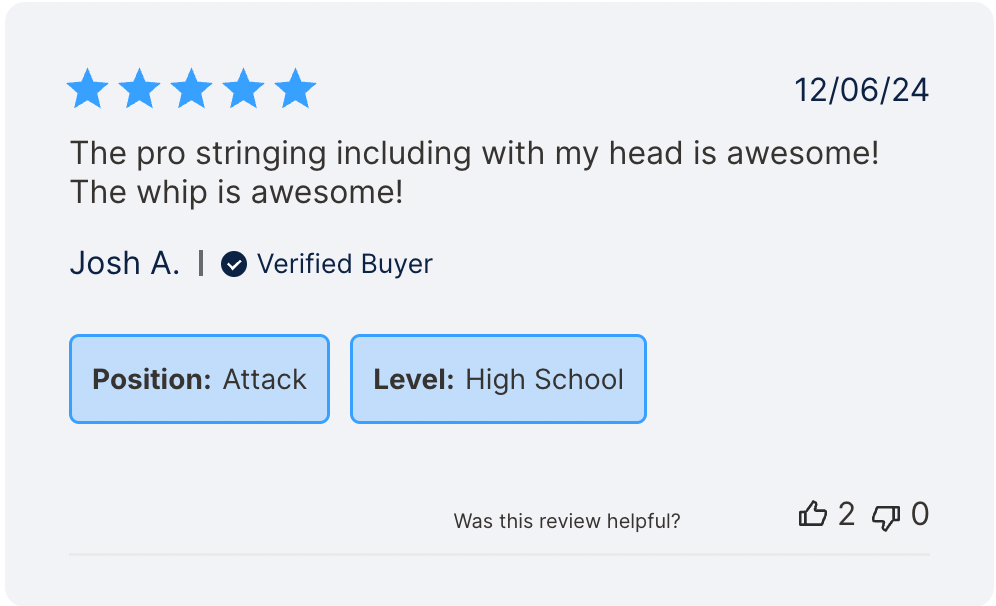This screenshot has width=996, height=606.
Task: Click the fourth rating star
Action: click(x=243, y=89)
